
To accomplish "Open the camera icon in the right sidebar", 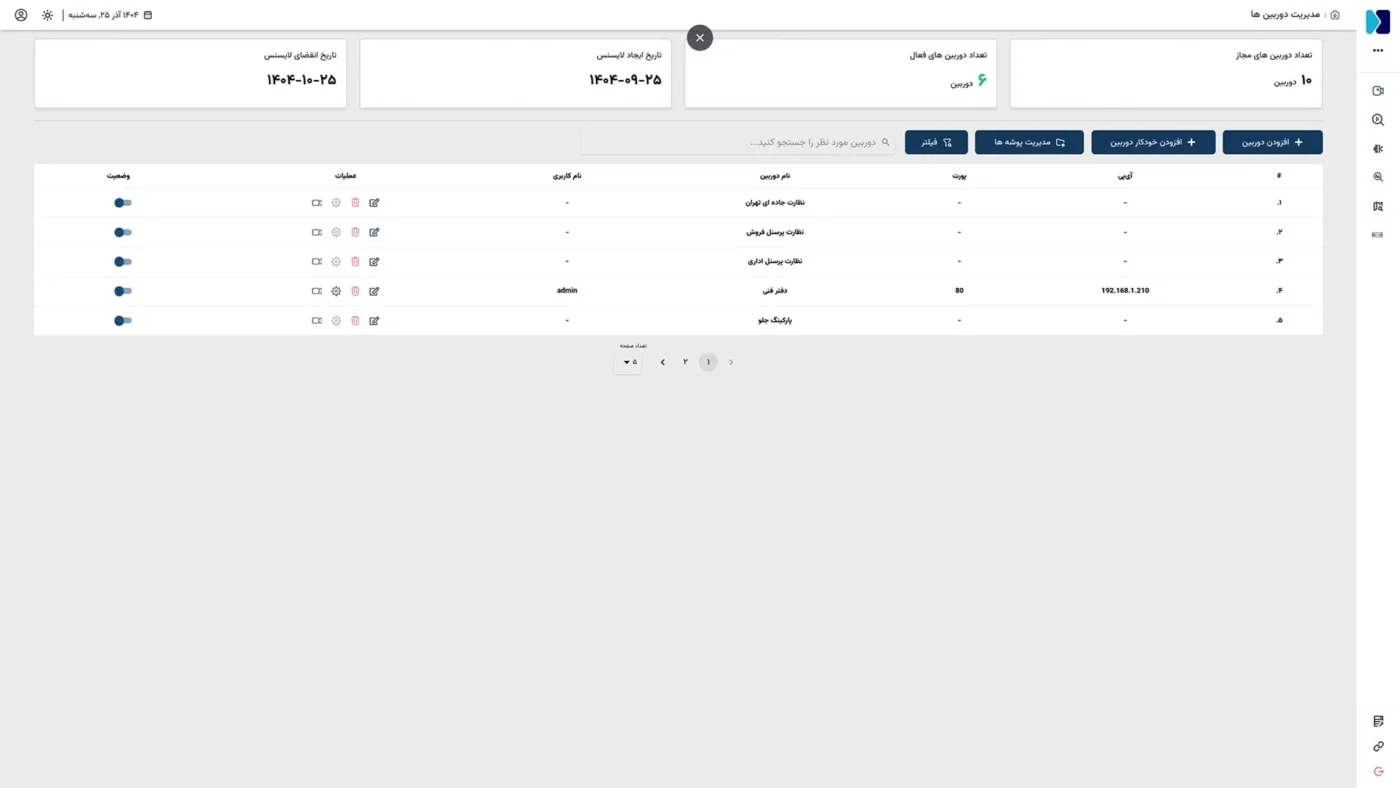I will [x=1377, y=91].
